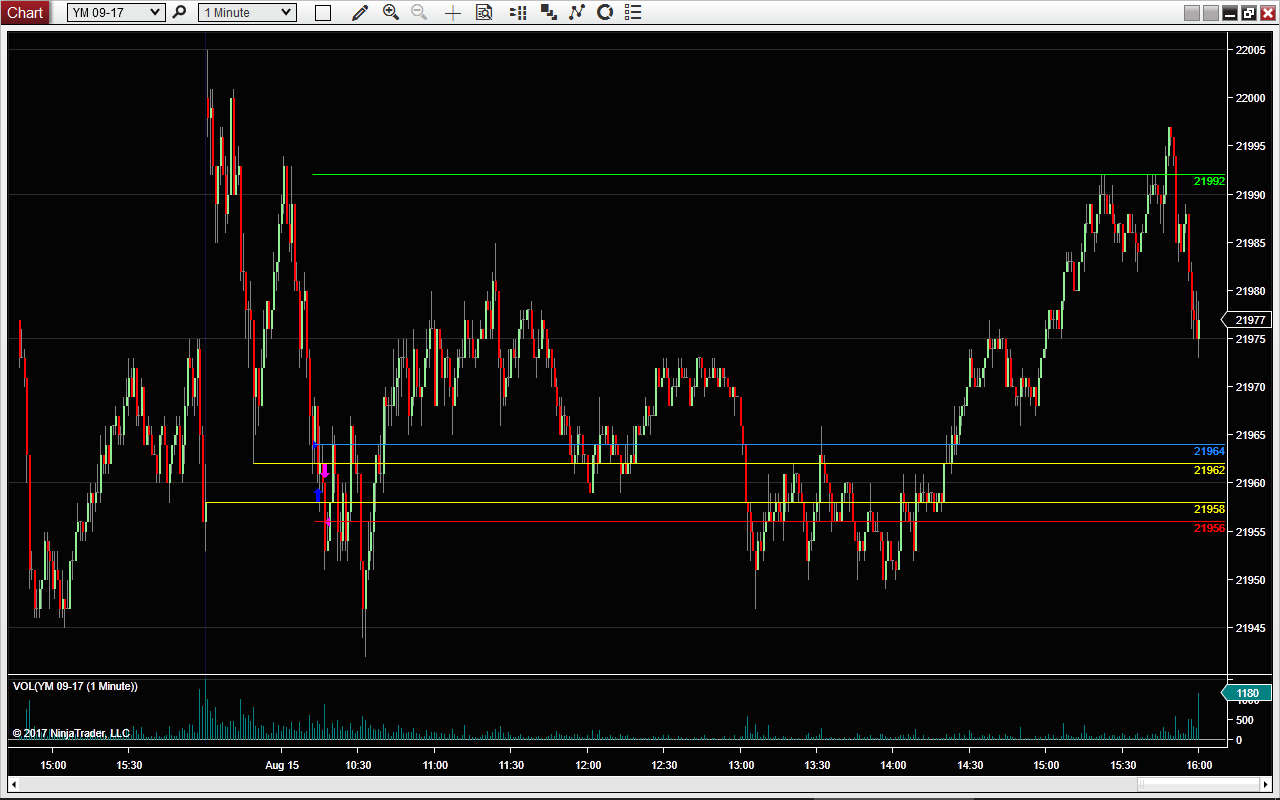Select the magenta dot marker near 21956
The image size is (1280, 800).
[327, 521]
